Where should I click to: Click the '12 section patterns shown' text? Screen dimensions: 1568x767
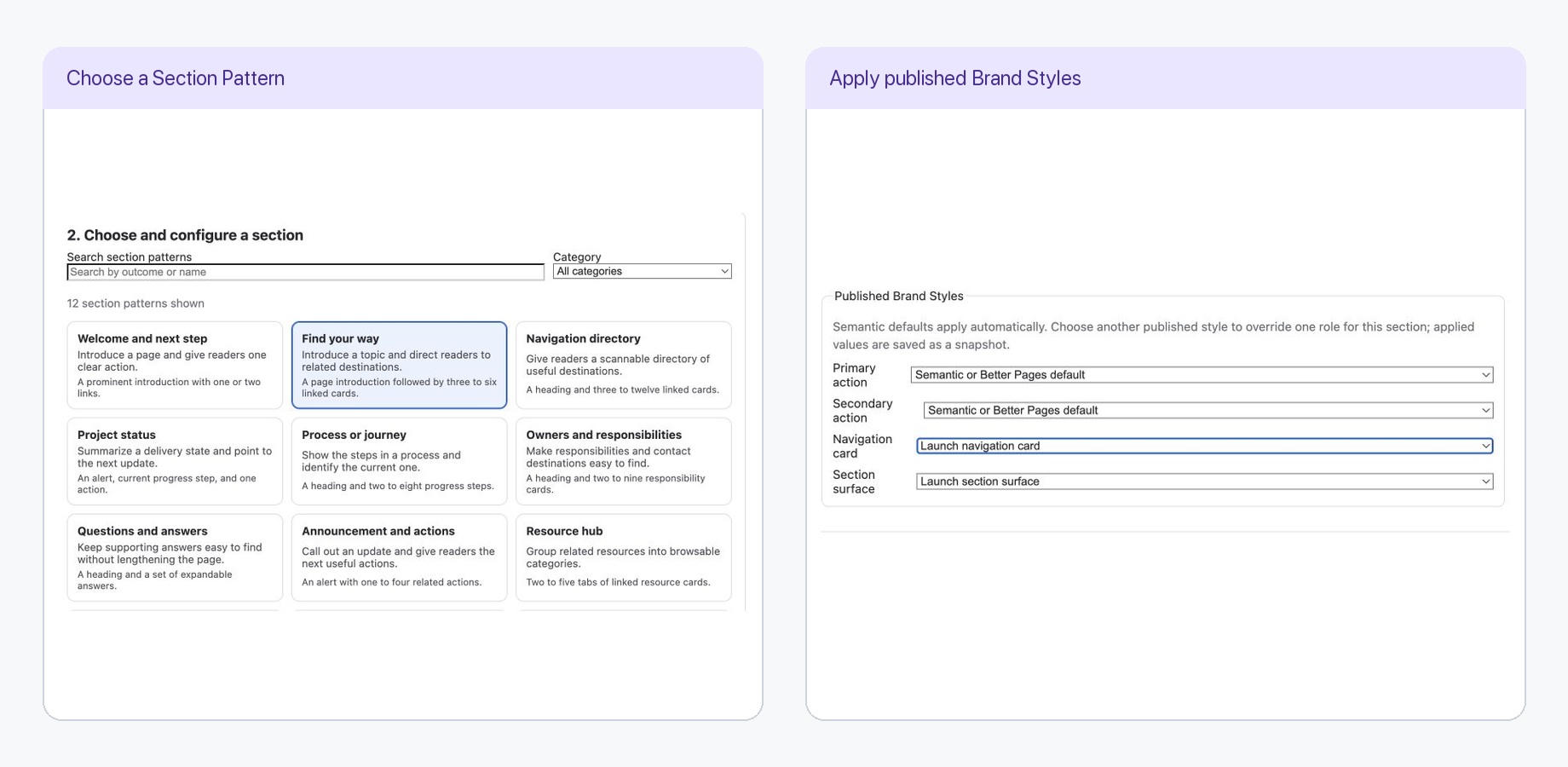point(135,303)
